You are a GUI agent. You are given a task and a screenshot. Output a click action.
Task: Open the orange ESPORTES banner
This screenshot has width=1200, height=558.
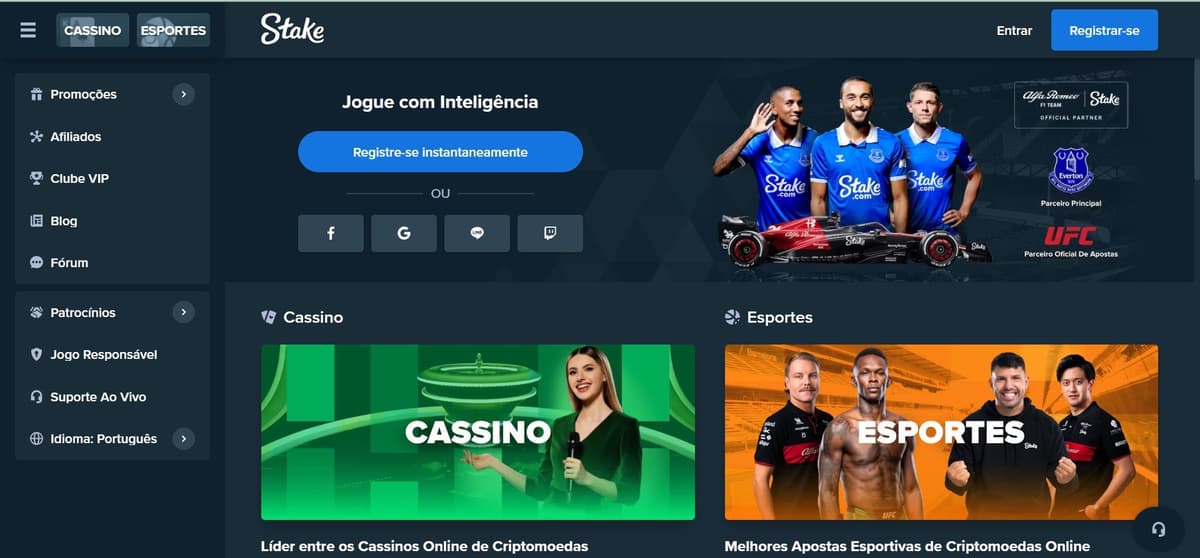(941, 432)
